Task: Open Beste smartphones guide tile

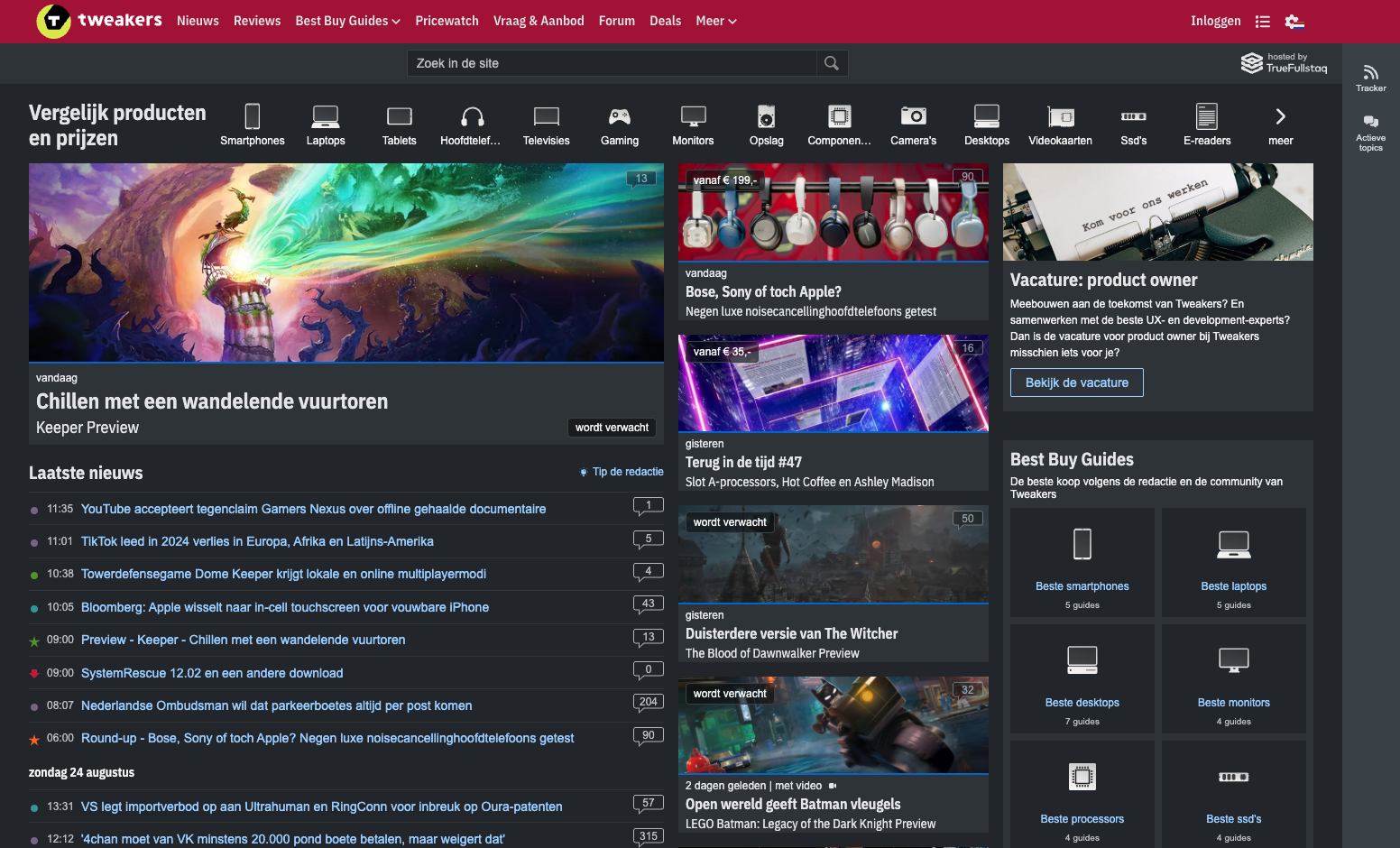Action: 1082,562
